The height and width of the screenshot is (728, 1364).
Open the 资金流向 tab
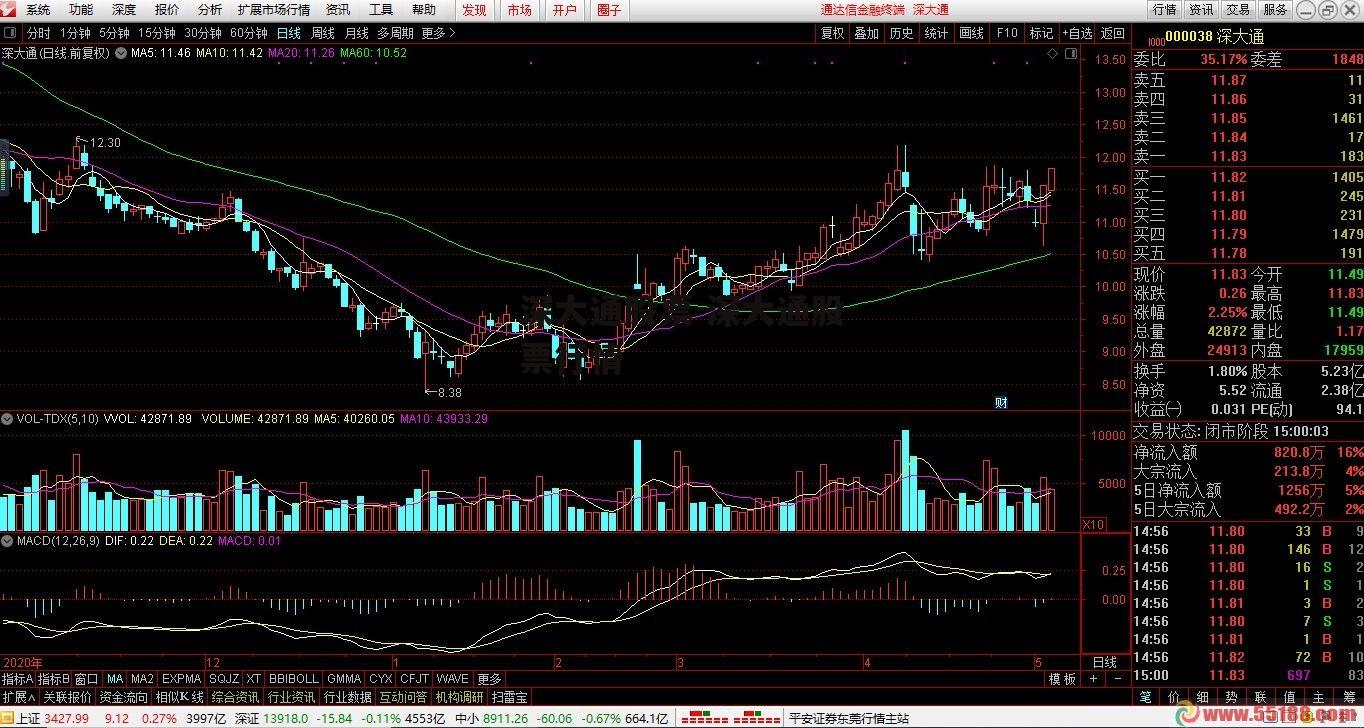tap(124, 697)
